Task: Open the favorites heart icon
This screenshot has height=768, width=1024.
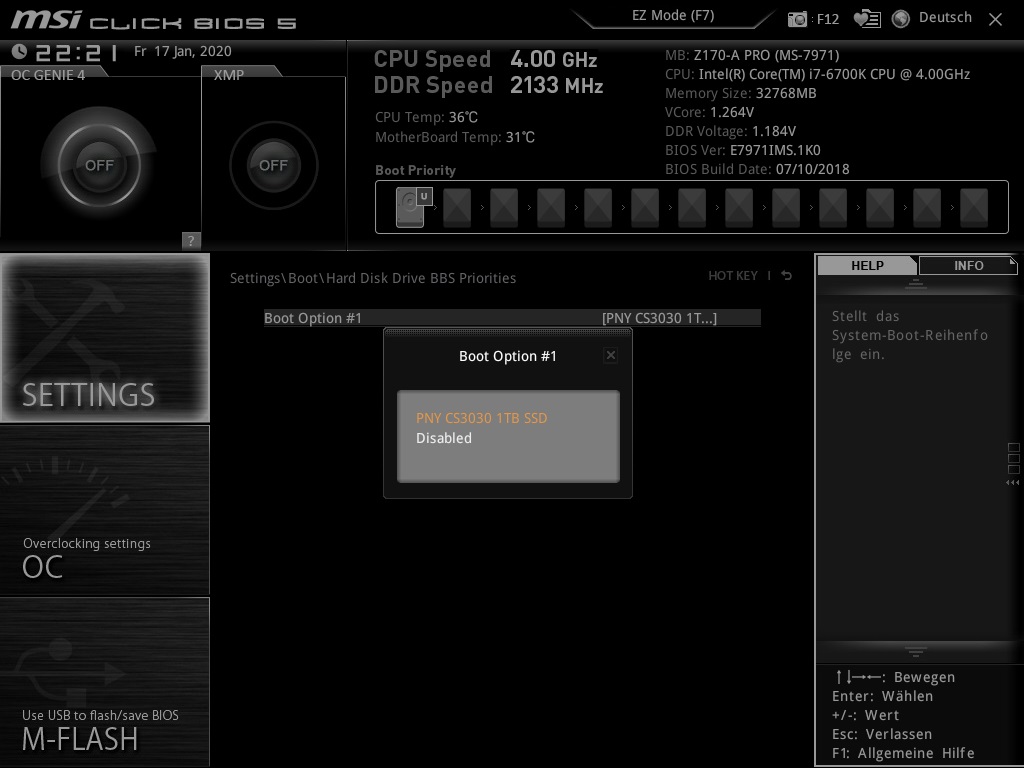Action: 867,19
